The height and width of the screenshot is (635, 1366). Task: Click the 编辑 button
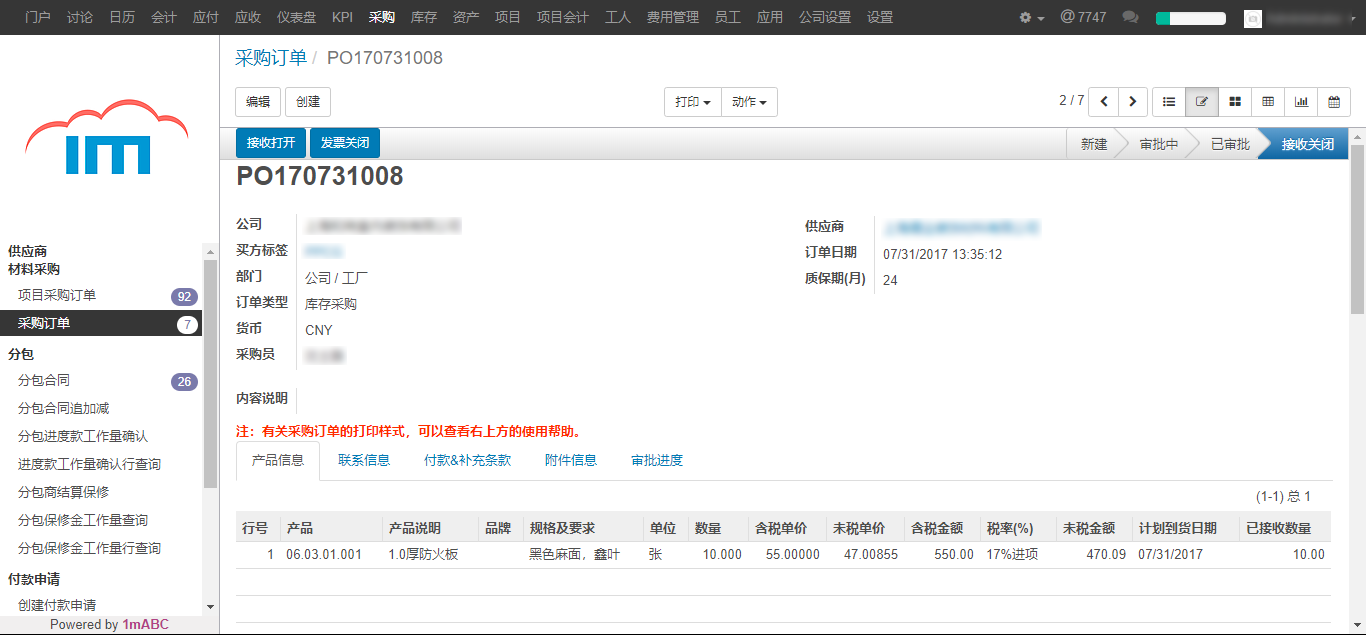258,102
